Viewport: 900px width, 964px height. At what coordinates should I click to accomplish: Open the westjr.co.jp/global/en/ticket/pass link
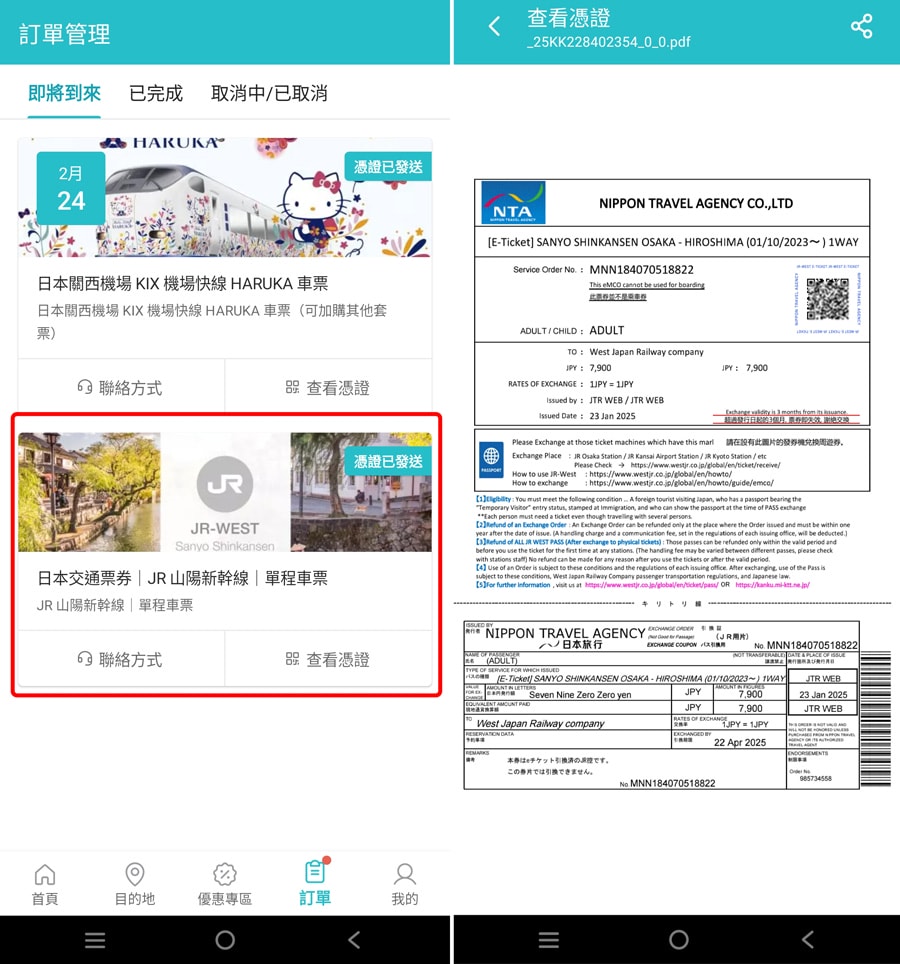pos(651,585)
